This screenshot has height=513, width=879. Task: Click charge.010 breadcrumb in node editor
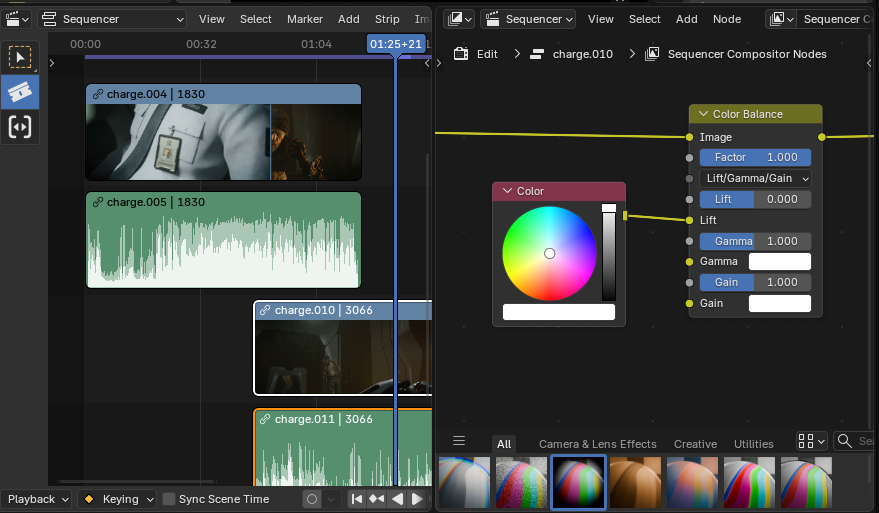(x=572, y=54)
